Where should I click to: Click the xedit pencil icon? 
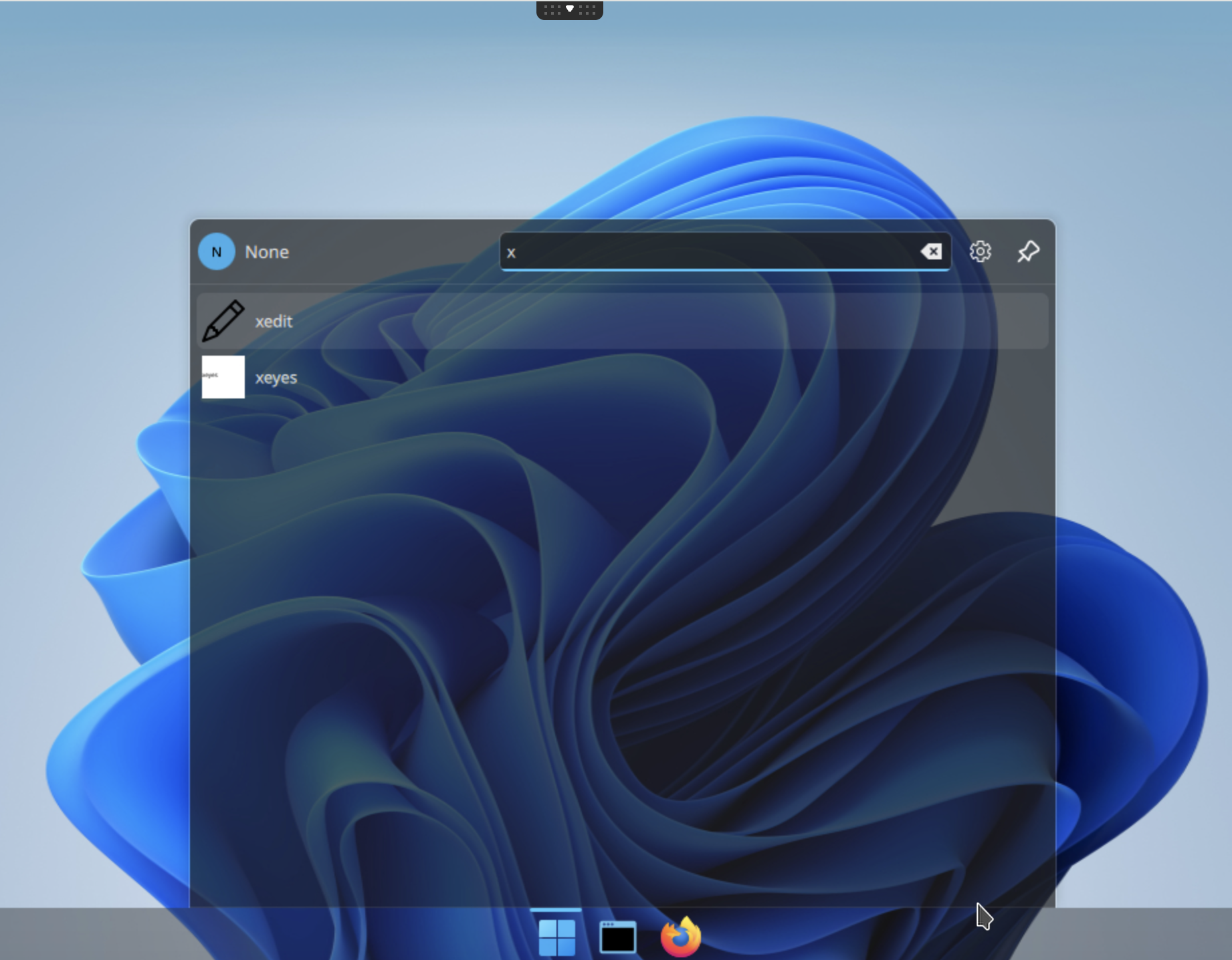223,321
